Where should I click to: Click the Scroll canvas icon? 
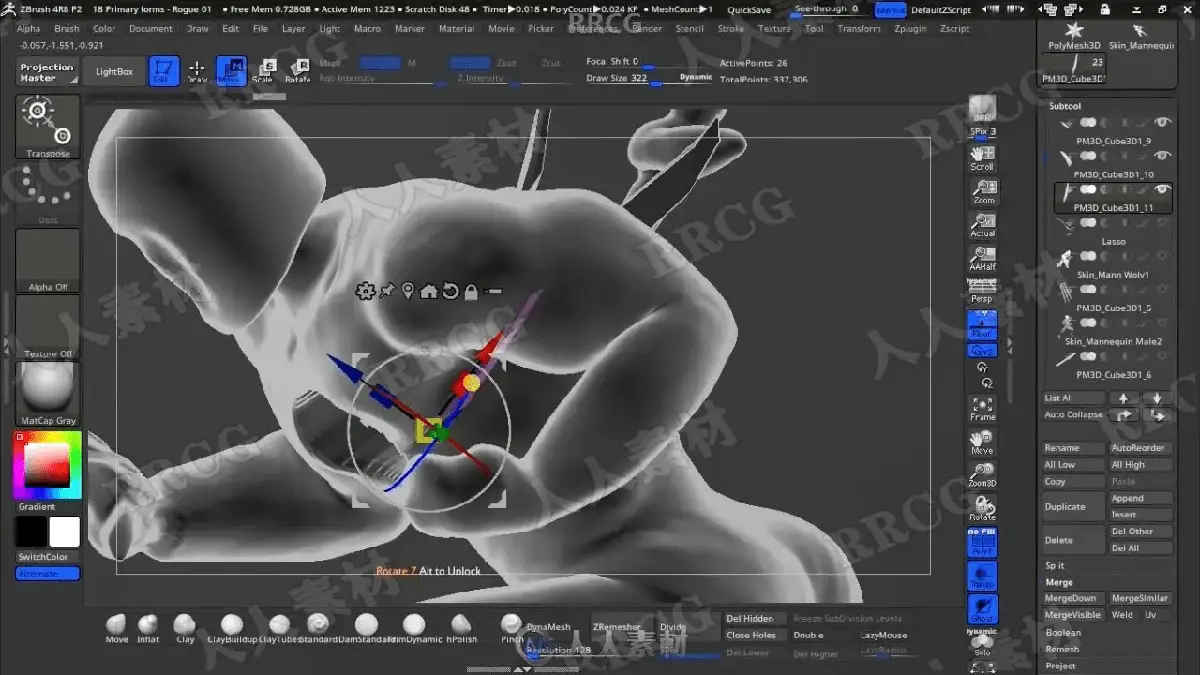pos(983,159)
